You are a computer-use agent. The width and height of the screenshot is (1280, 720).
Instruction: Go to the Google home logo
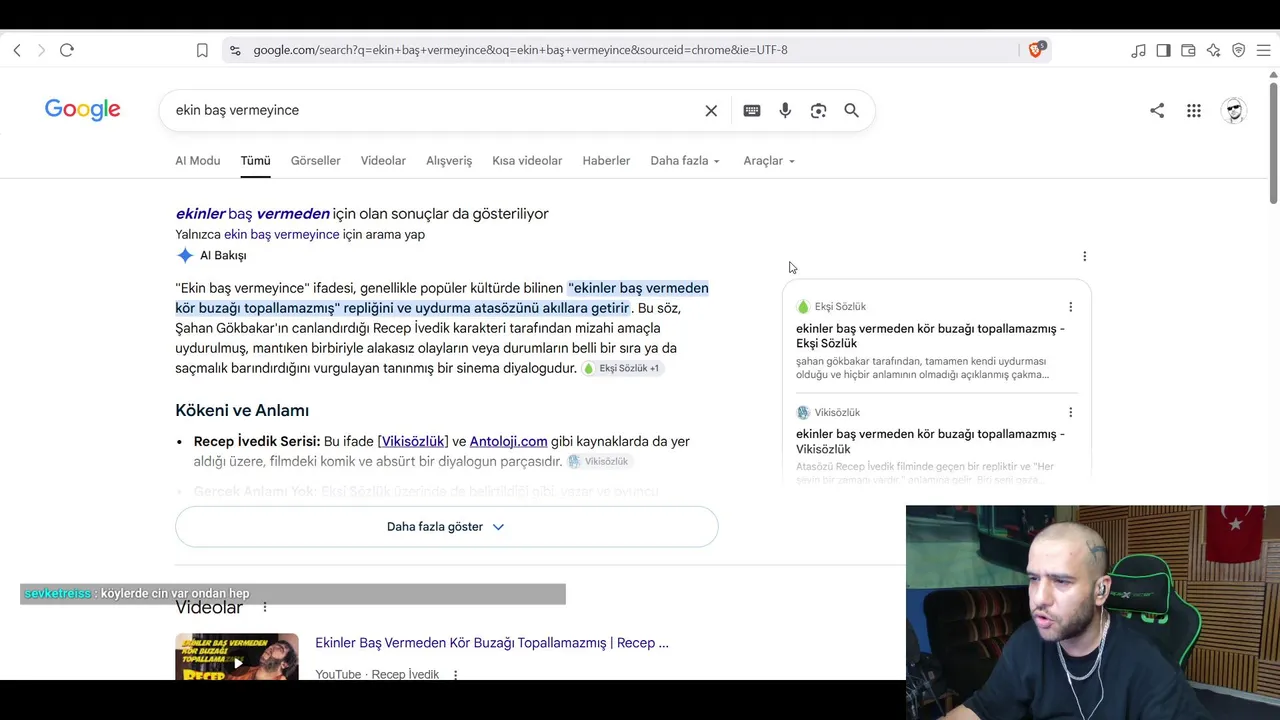83,110
